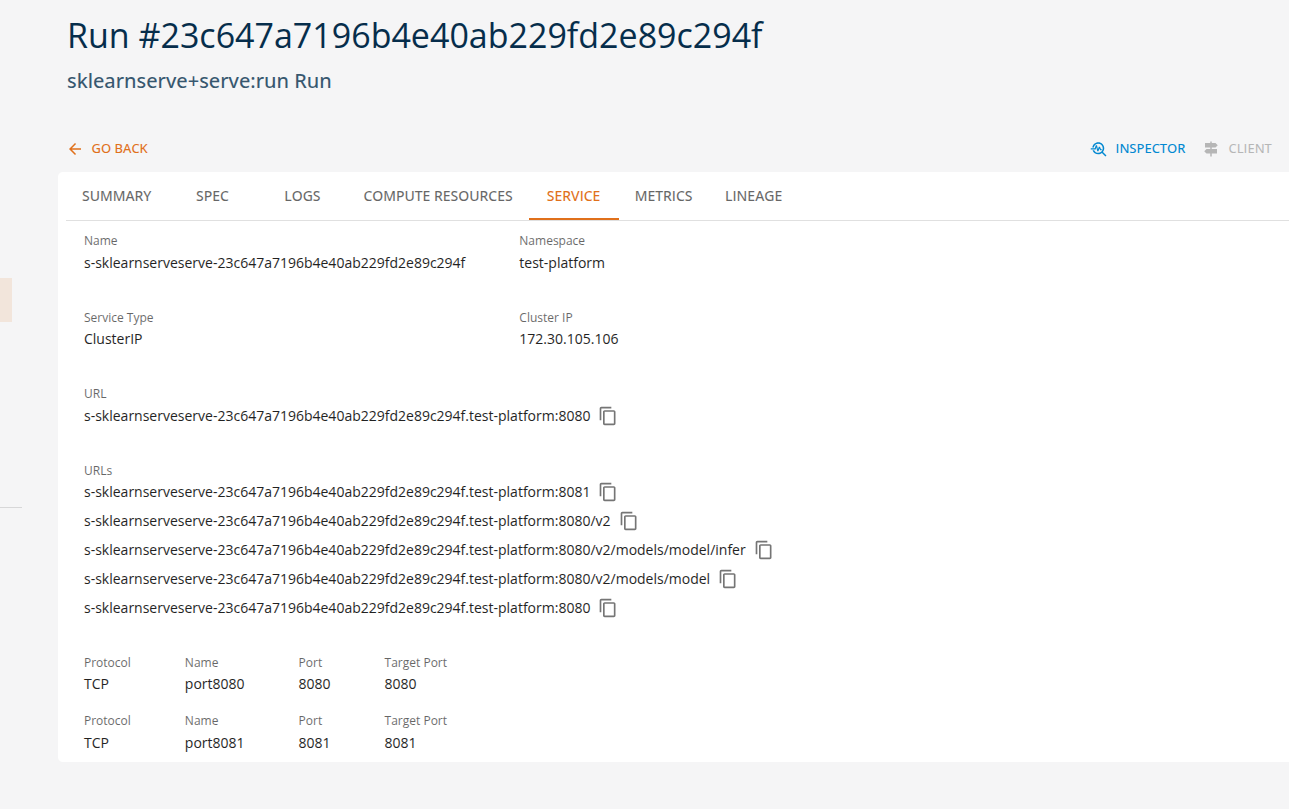Screen dimensions: 1289x809
Task: Copy the main URL under the URL label
Action: tap(608, 416)
